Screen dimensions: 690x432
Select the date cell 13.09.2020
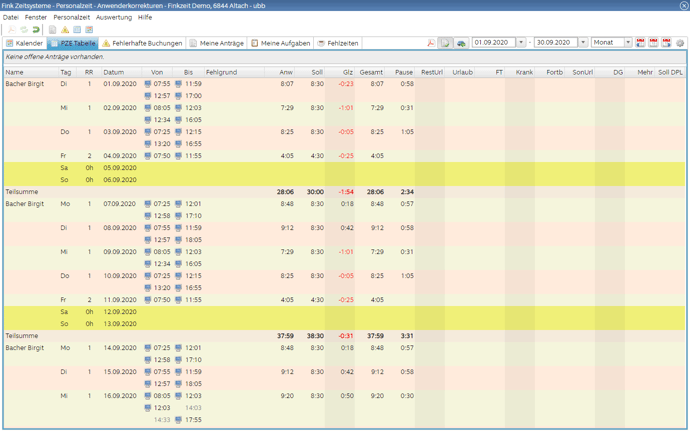120,324
